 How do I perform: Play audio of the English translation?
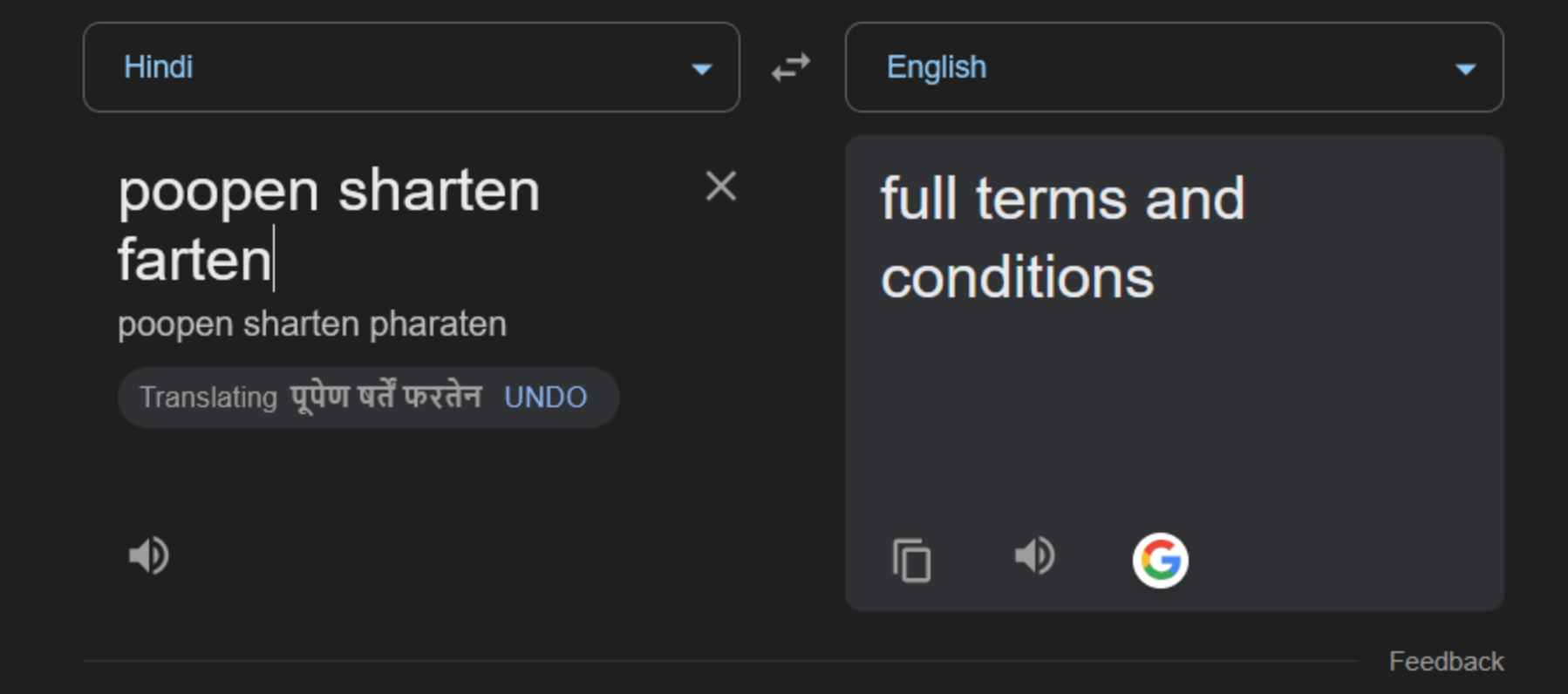(1035, 556)
